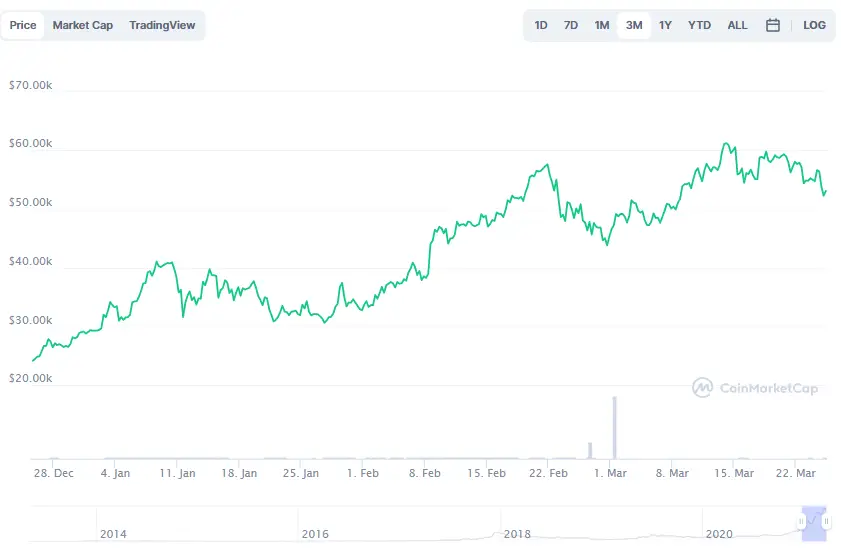
Task: Click the 15. Mar date label
Action: tap(733, 473)
